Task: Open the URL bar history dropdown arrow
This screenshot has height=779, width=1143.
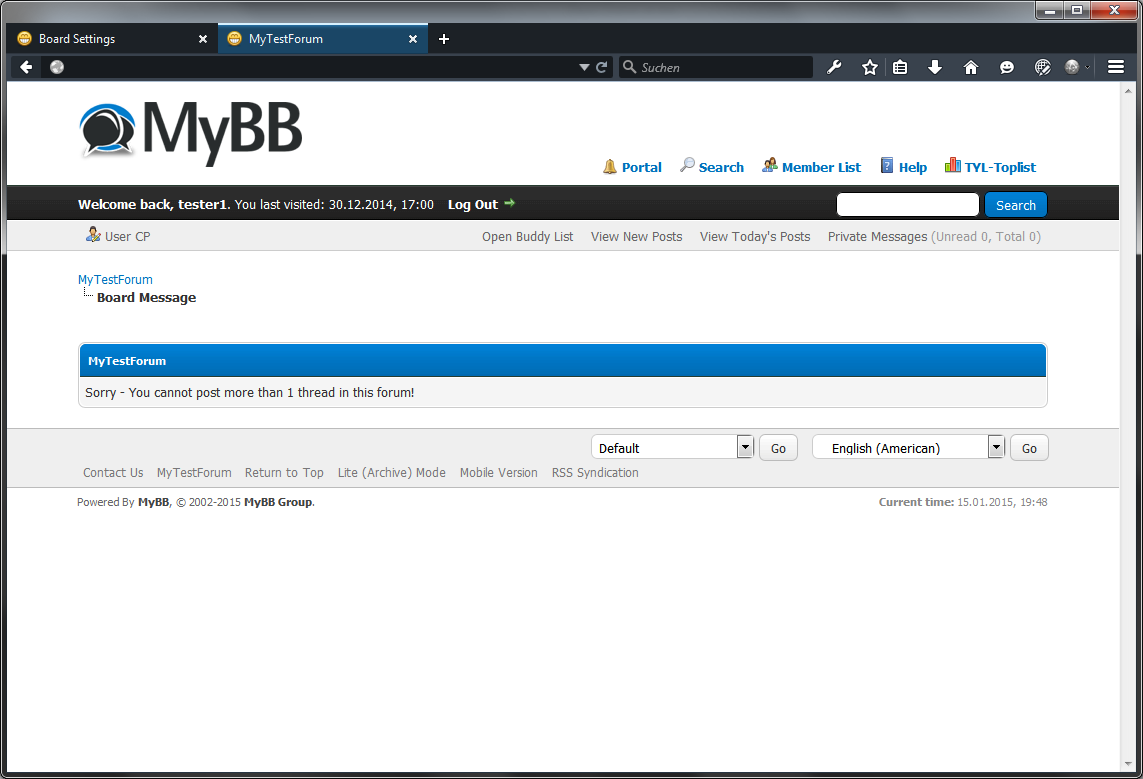Action: 584,67
